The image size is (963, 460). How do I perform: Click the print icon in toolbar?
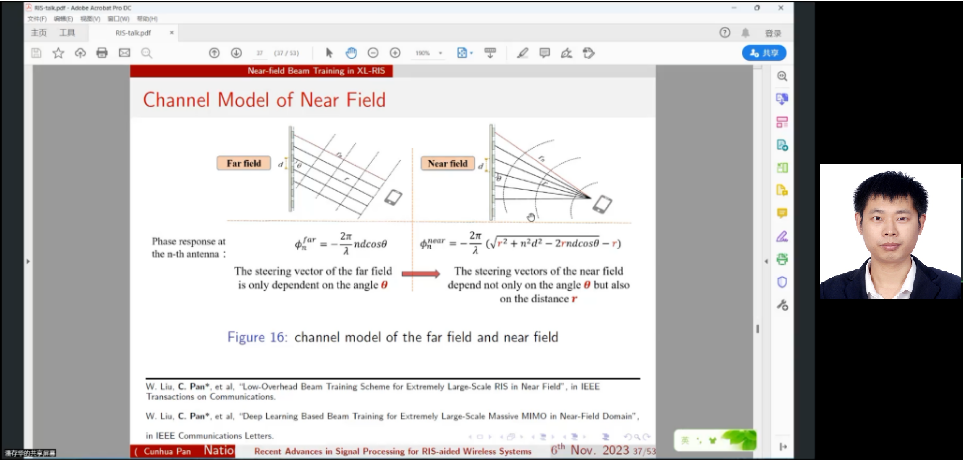(102, 53)
